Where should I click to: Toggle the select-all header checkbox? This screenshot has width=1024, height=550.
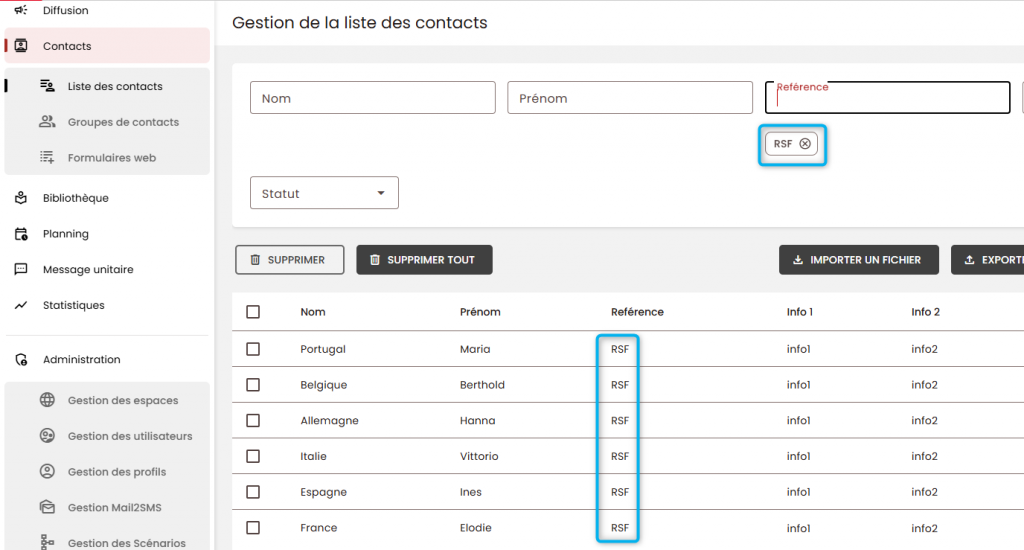(253, 312)
